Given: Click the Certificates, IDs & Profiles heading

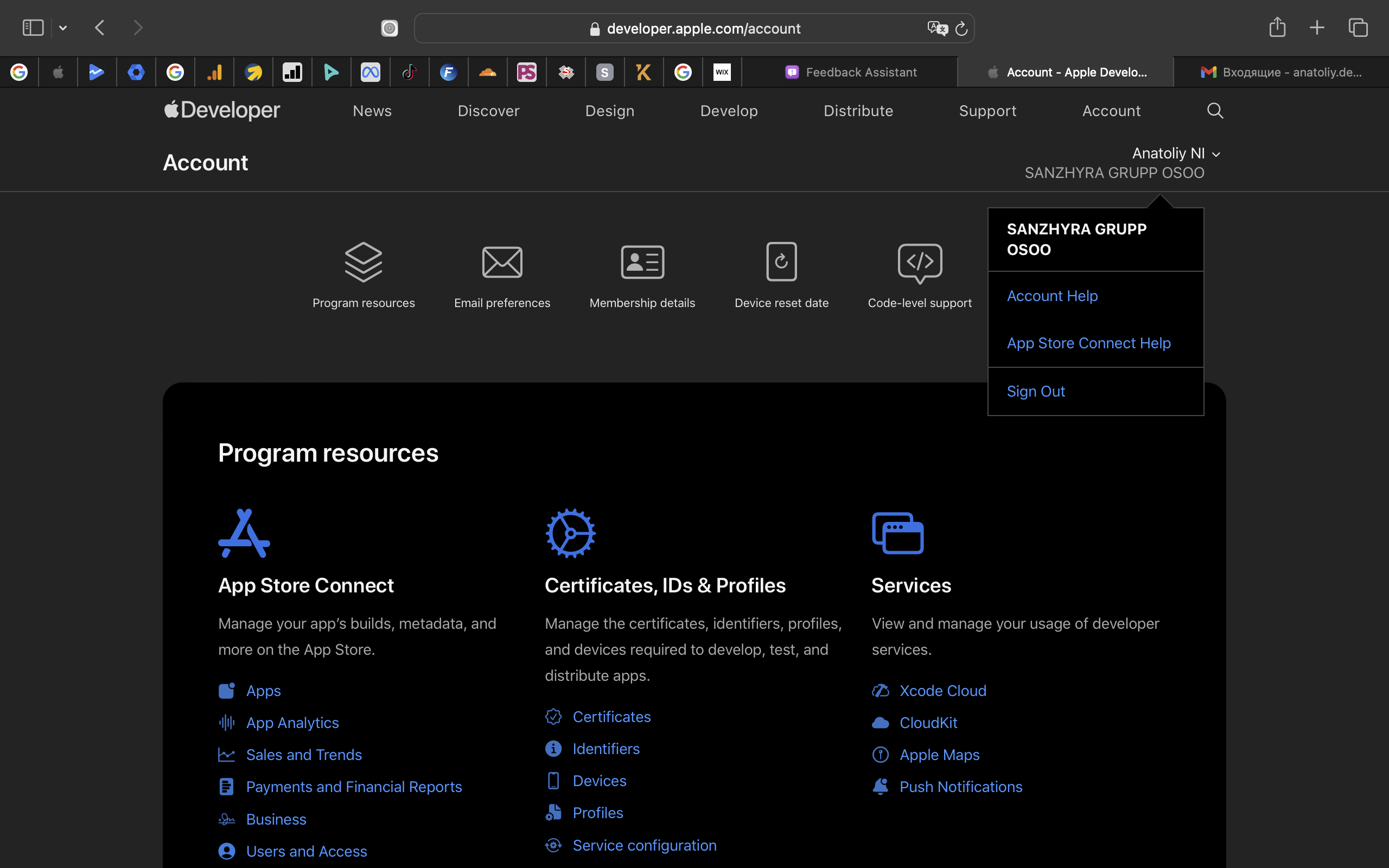Looking at the screenshot, I should [x=665, y=585].
